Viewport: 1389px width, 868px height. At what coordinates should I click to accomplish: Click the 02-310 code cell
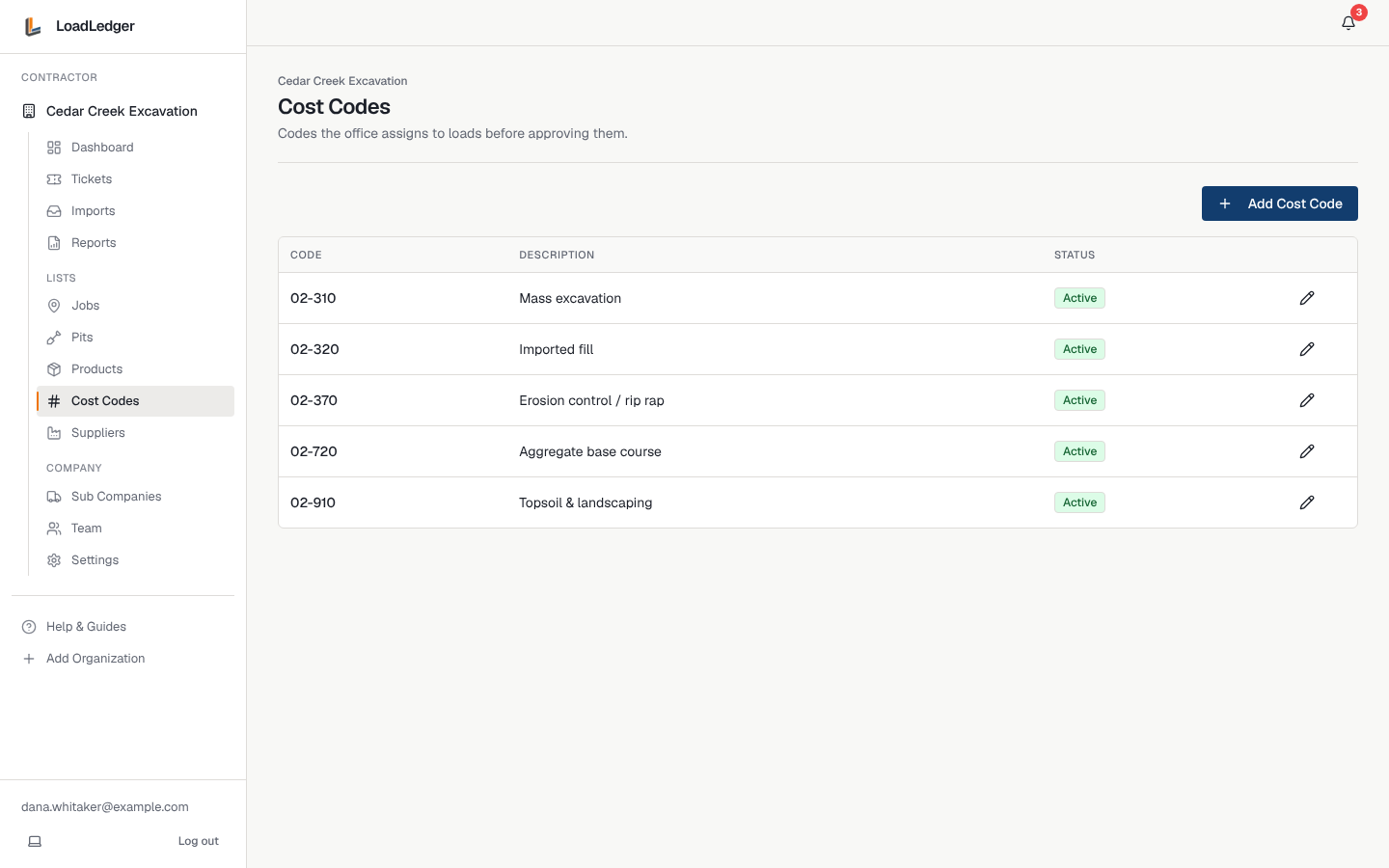pos(313,298)
